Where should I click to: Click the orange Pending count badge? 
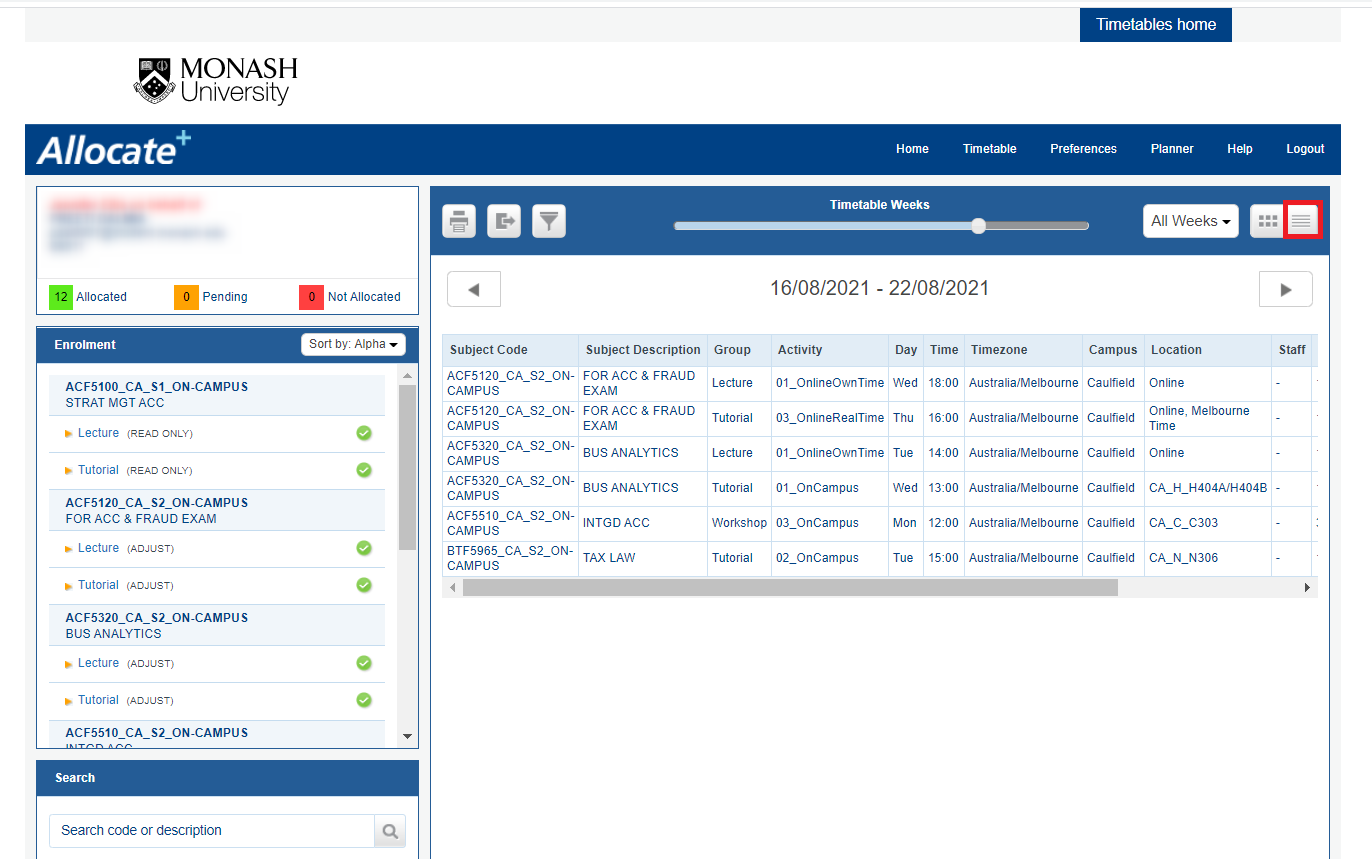tap(186, 297)
